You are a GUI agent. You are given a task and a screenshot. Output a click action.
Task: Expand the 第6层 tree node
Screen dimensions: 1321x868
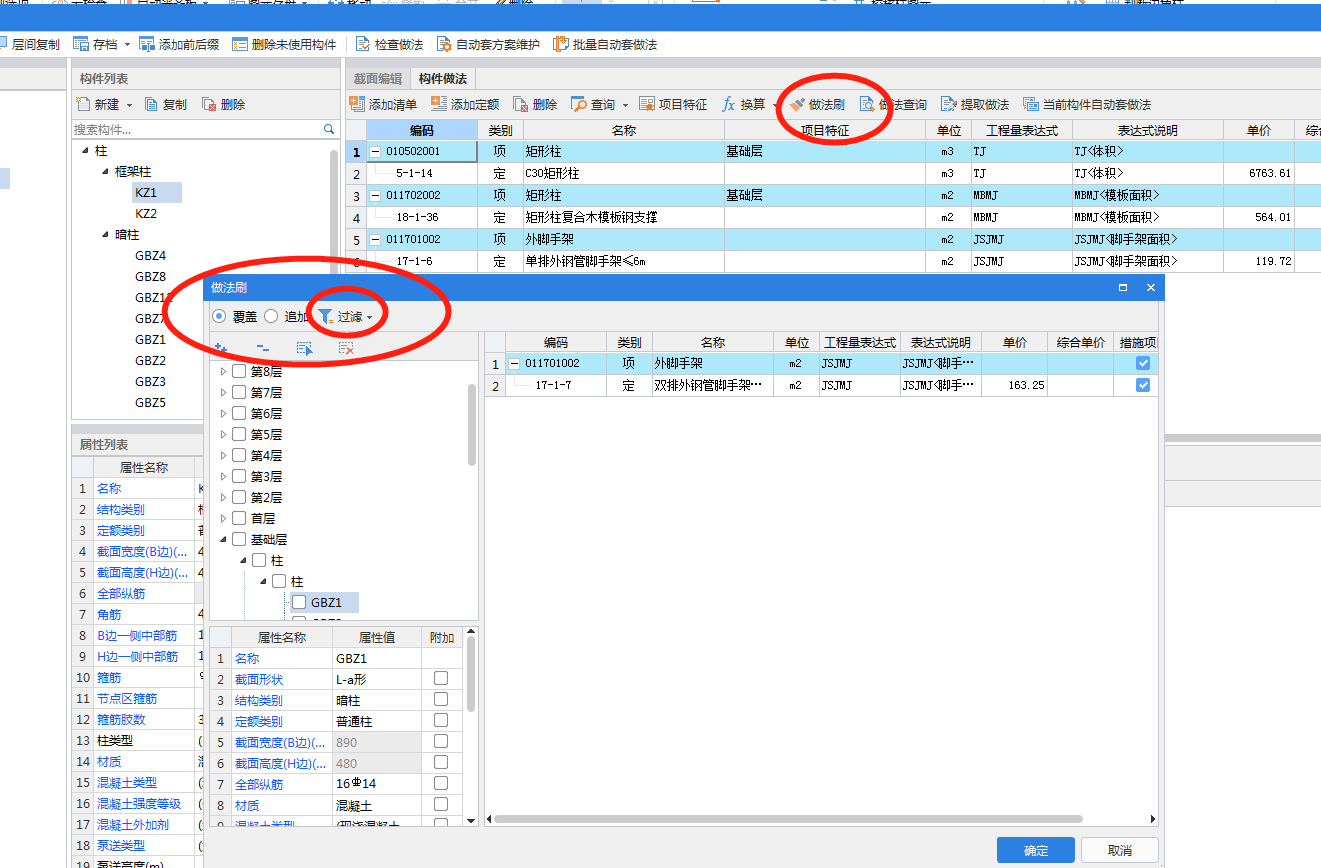pos(223,413)
